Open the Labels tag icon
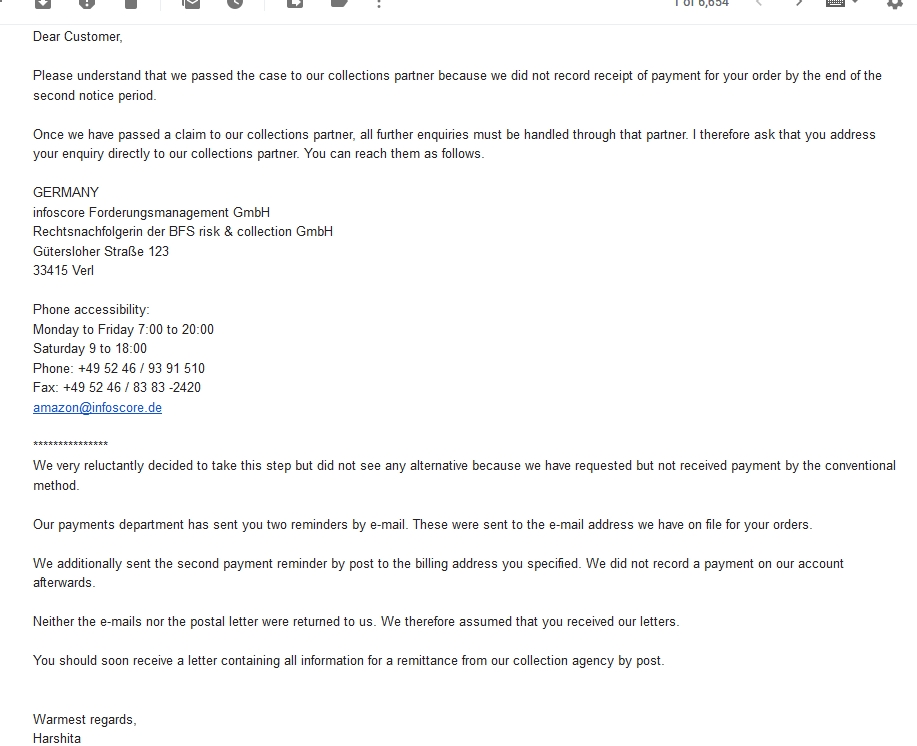 [x=339, y=3]
